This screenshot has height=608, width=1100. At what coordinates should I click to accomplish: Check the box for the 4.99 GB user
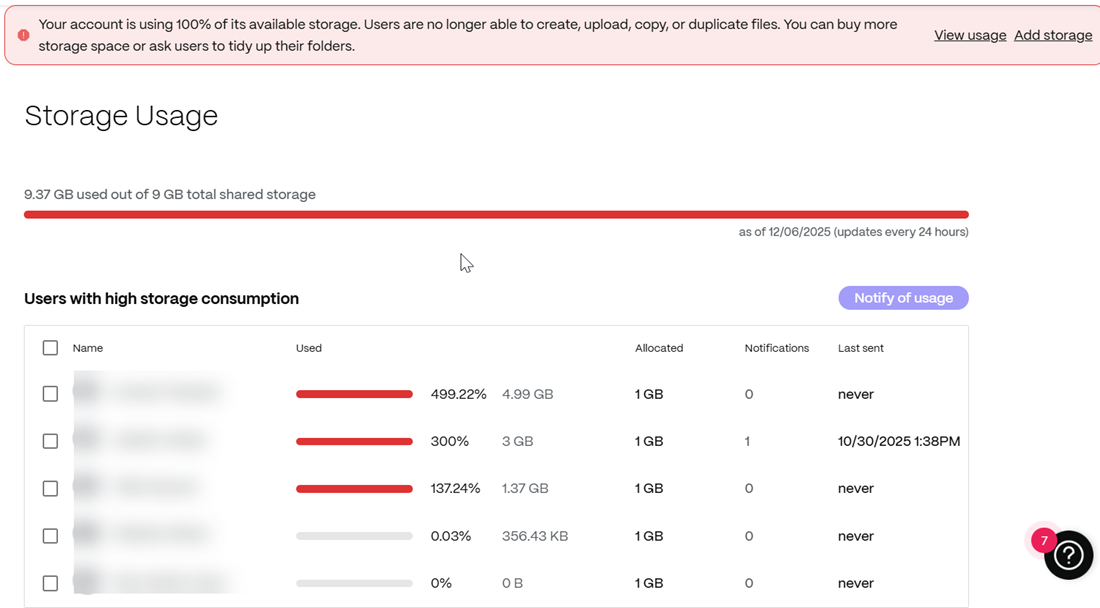coord(50,394)
